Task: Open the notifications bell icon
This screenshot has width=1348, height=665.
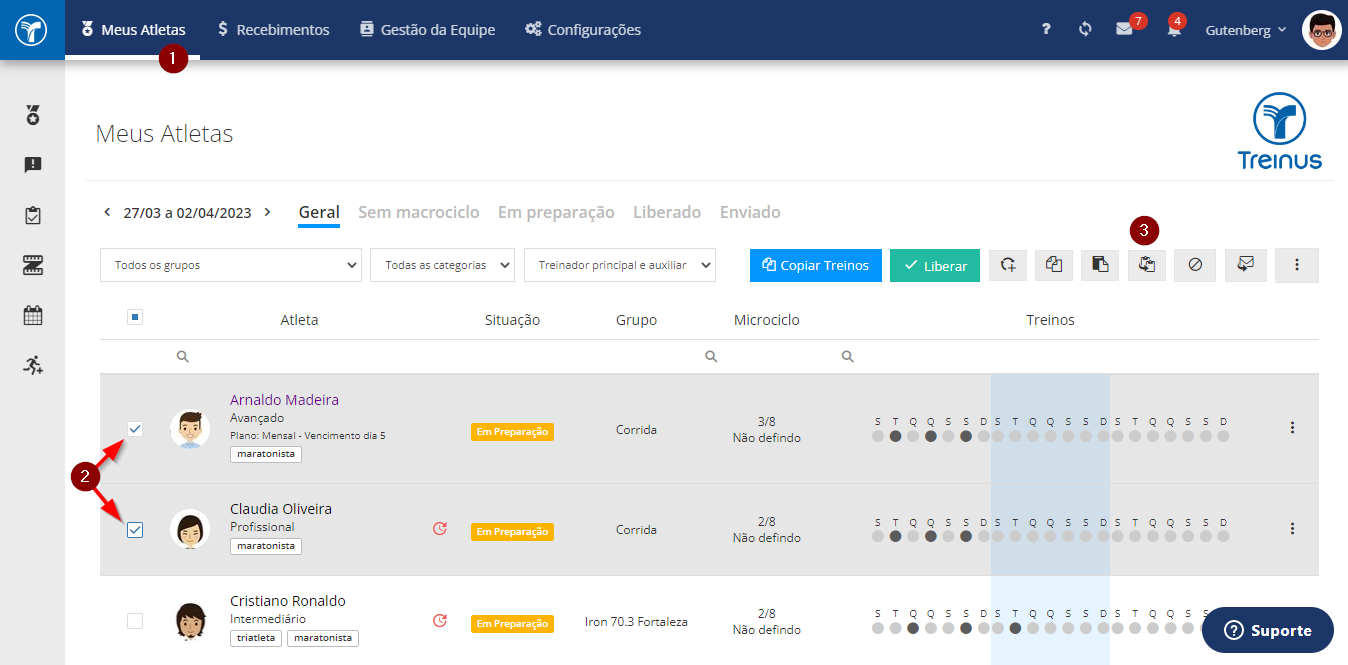Action: click(x=1174, y=29)
